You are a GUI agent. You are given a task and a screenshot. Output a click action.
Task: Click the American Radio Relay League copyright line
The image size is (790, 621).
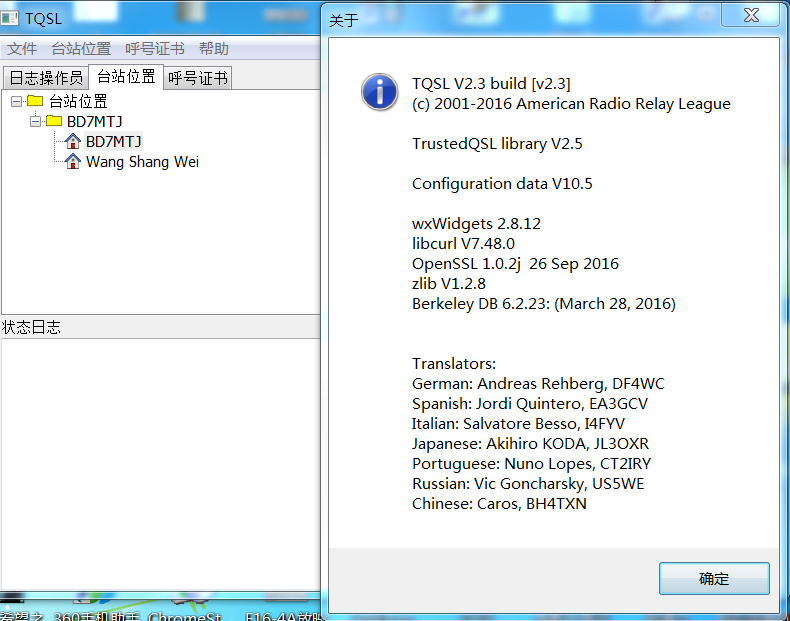[571, 104]
